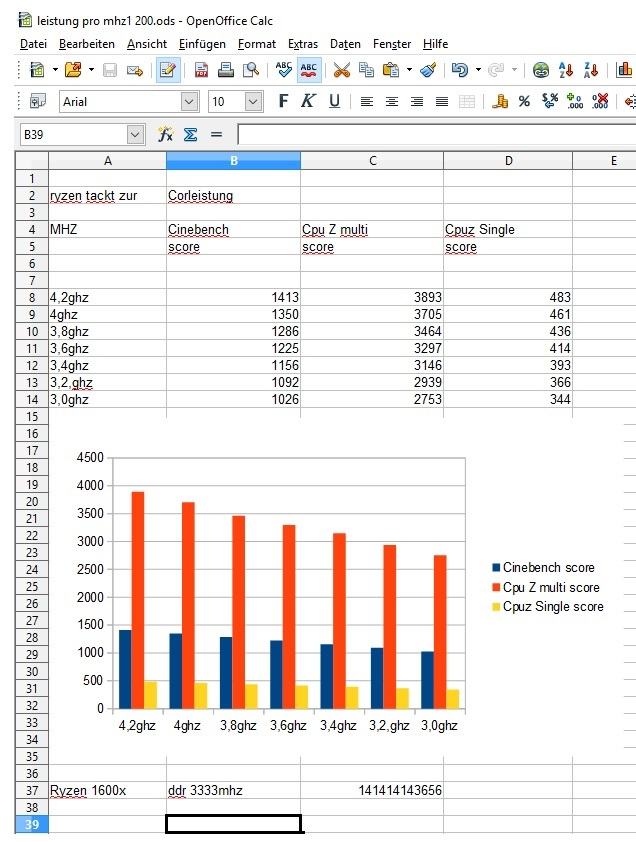Toggle Underline U formatting
The image size is (636, 842).
334,101
